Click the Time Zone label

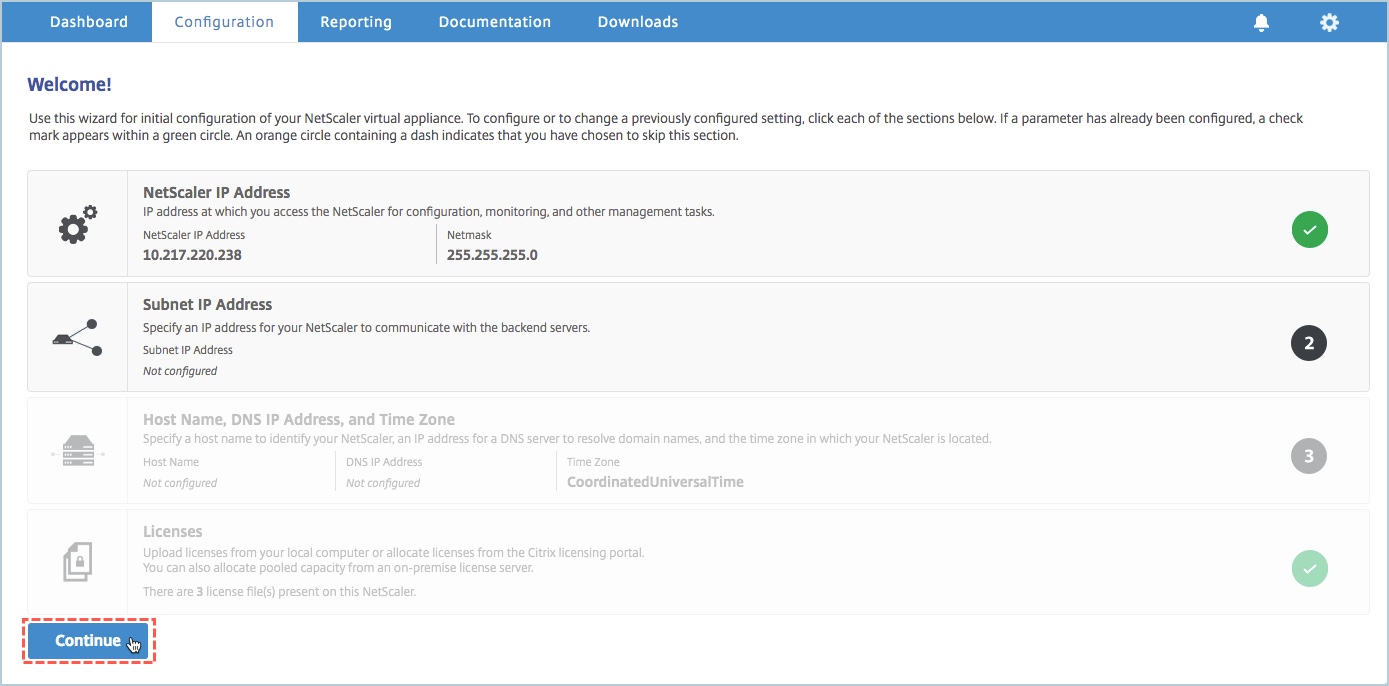point(593,462)
